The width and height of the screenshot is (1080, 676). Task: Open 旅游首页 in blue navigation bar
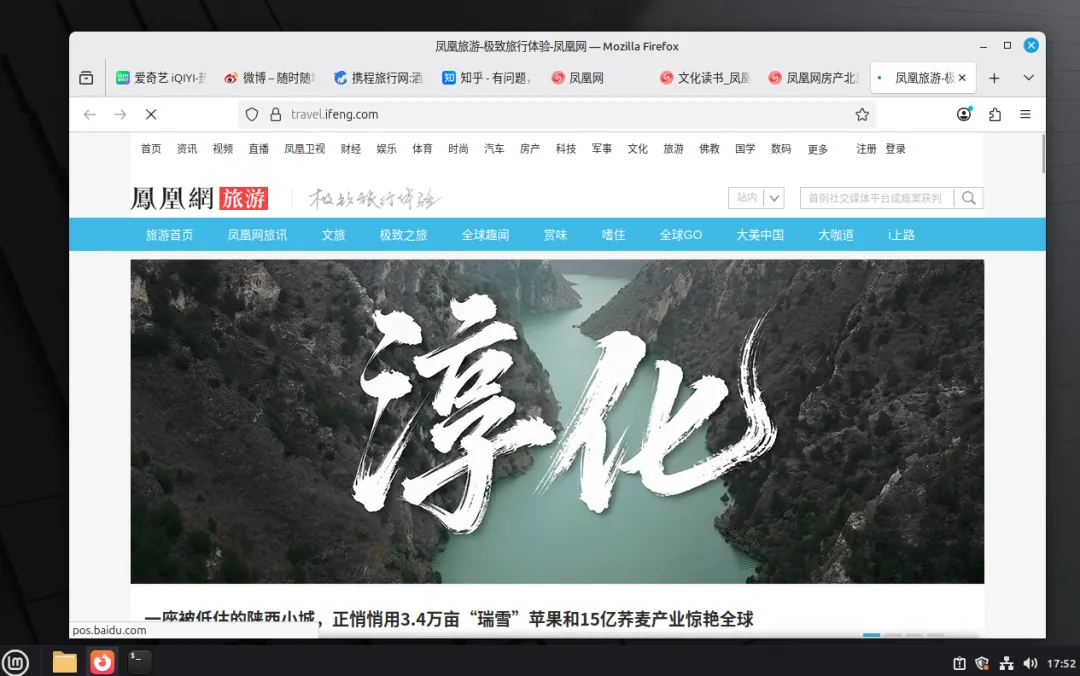coord(169,235)
